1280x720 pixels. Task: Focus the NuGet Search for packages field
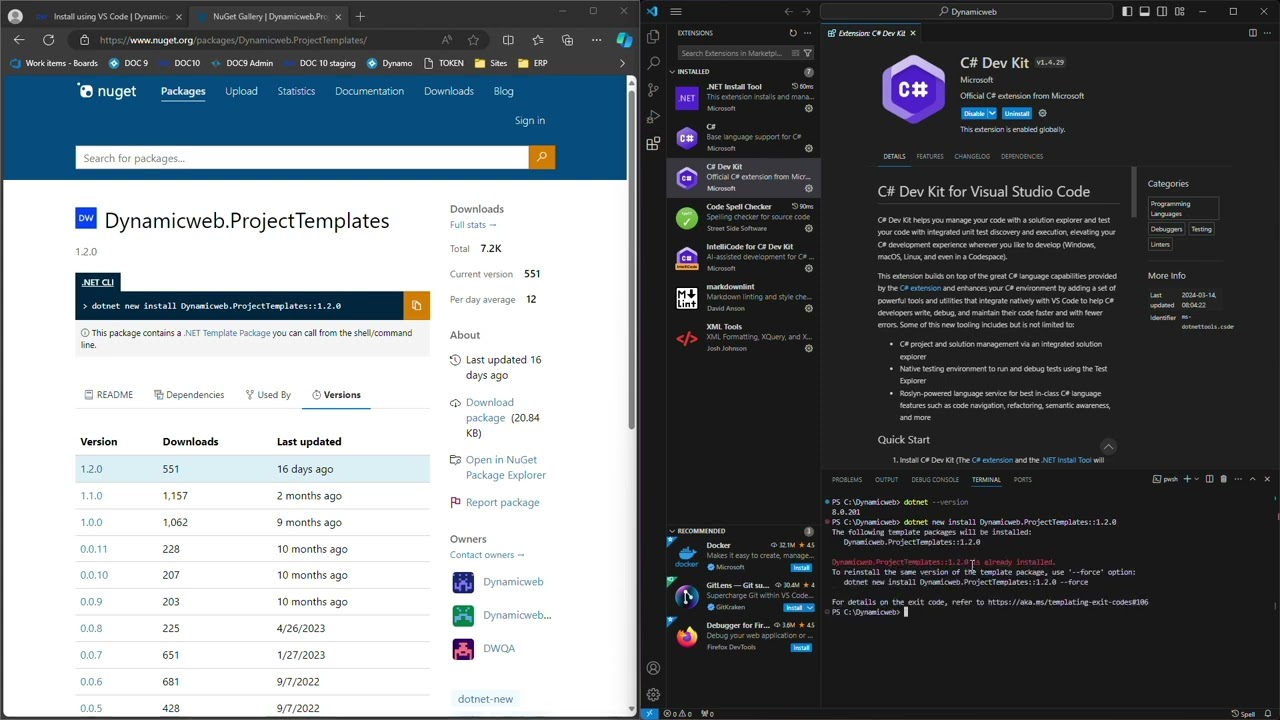point(301,158)
